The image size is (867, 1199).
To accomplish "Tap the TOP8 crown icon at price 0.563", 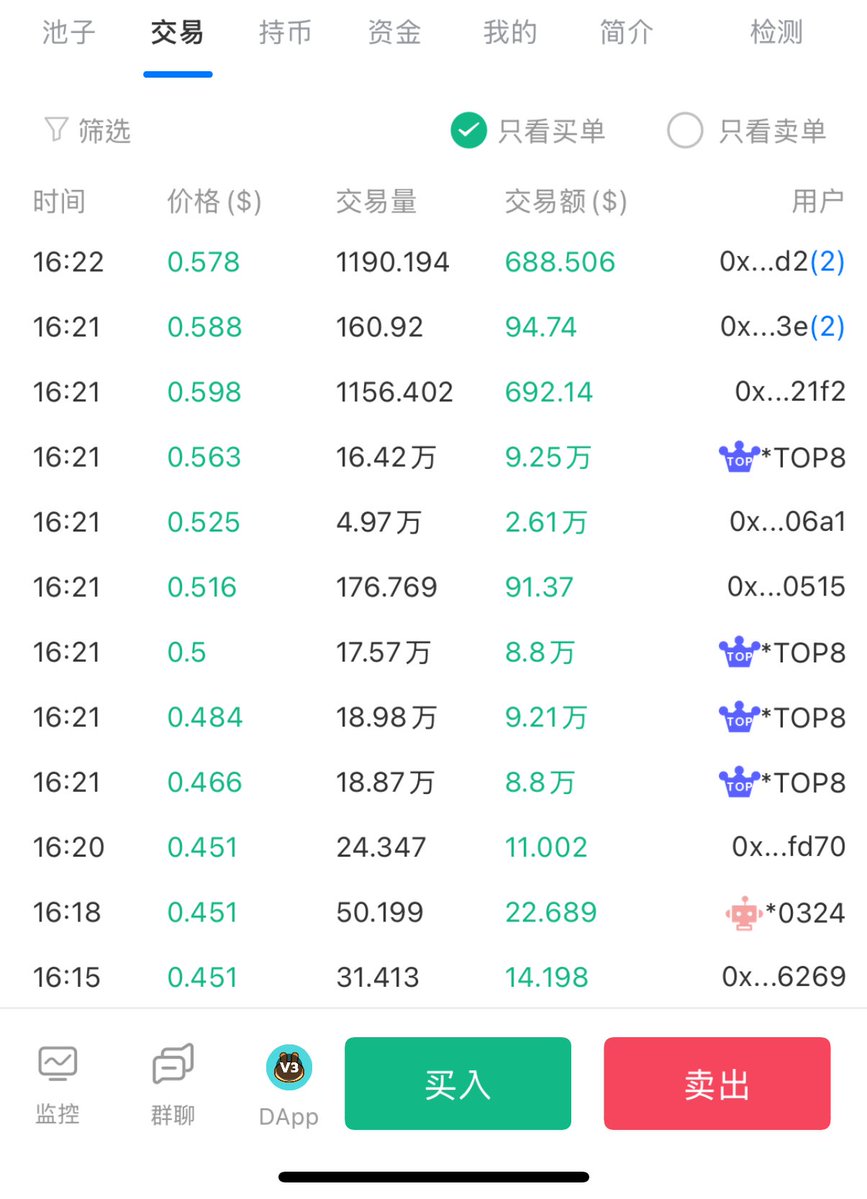I will tap(739, 458).
